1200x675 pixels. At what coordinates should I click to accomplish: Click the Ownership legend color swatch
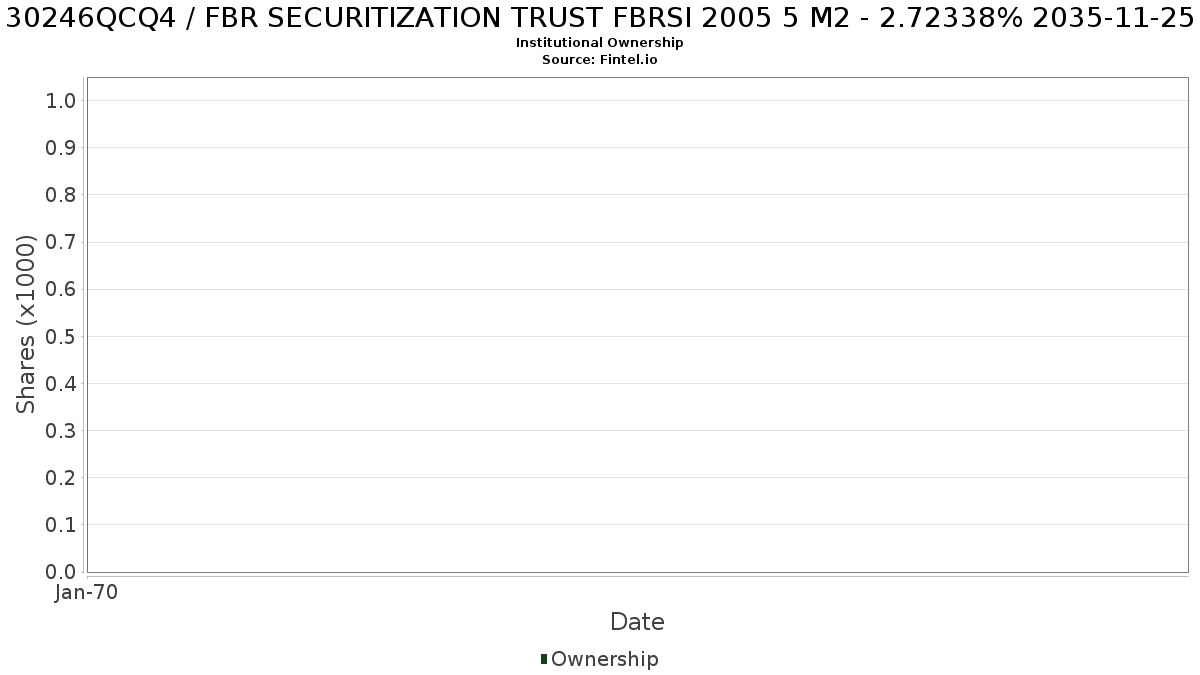coord(544,659)
